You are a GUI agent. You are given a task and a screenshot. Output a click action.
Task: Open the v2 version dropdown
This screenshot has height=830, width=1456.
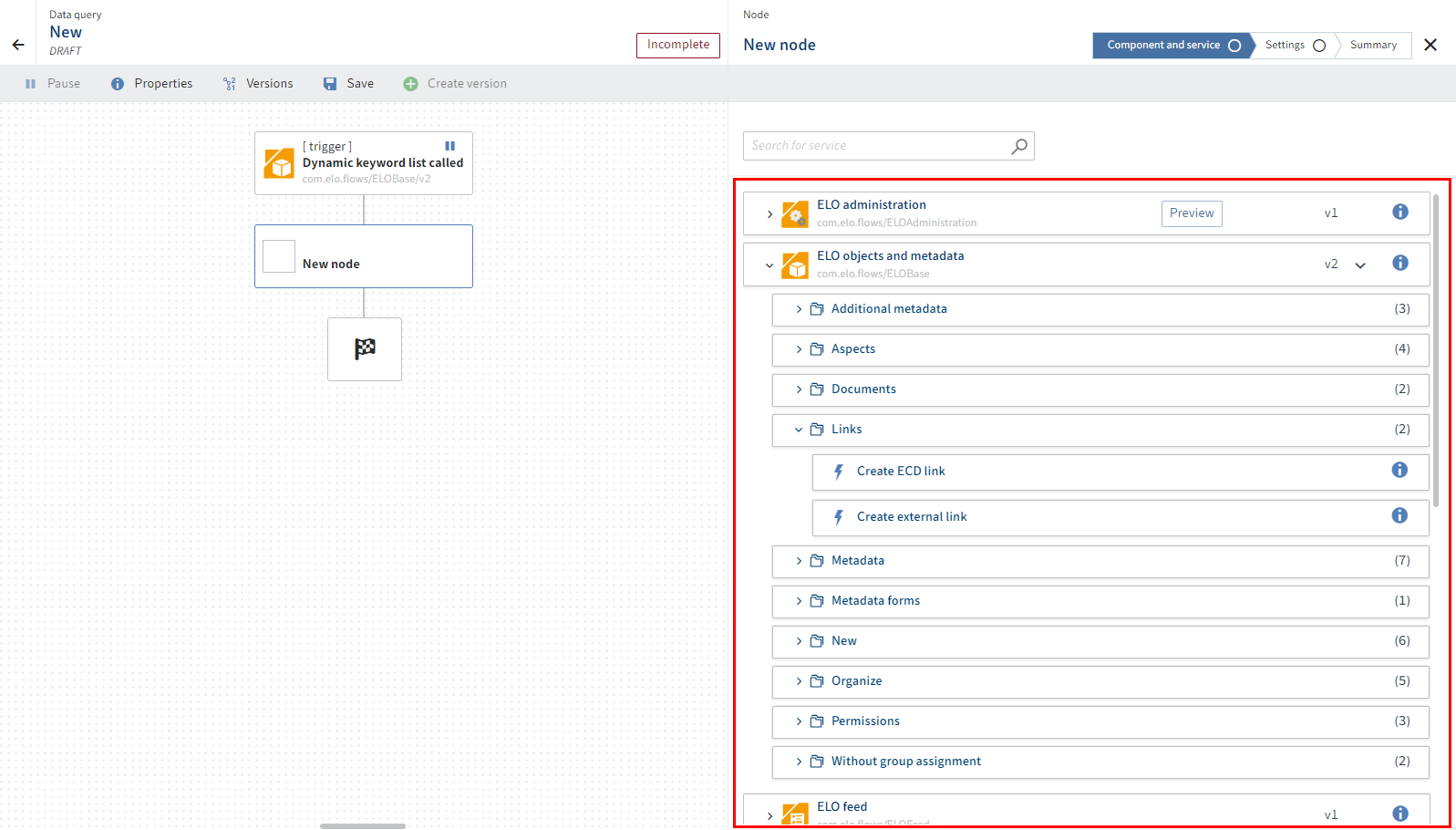point(1360,265)
